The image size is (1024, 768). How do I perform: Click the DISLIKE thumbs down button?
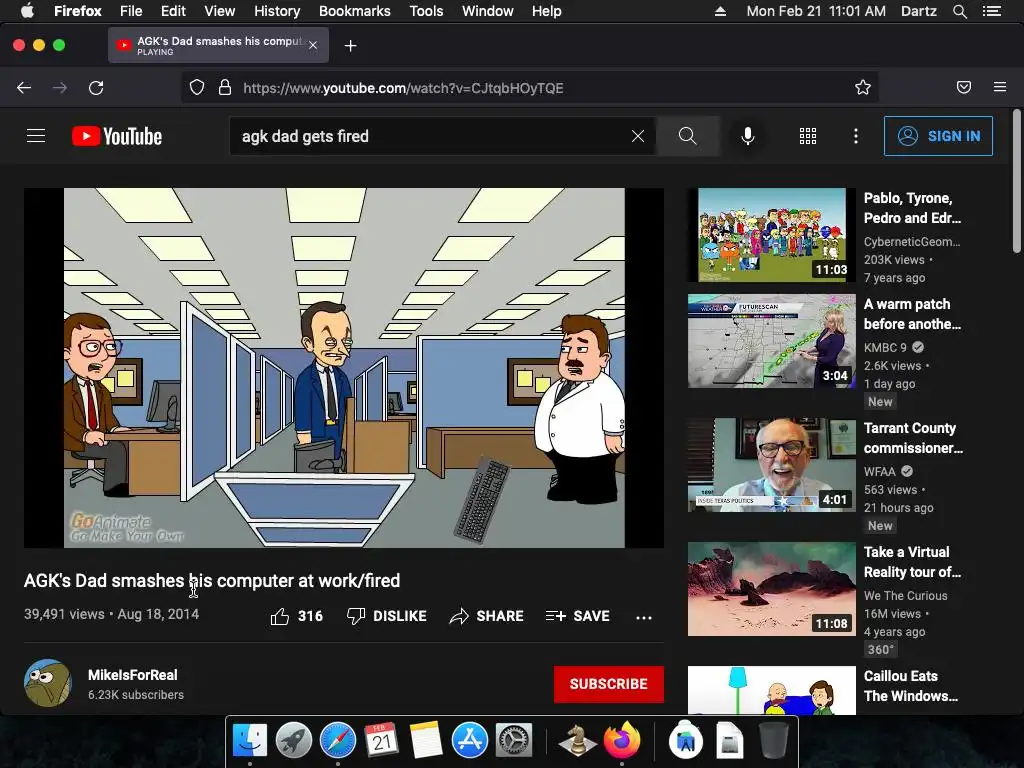387,616
